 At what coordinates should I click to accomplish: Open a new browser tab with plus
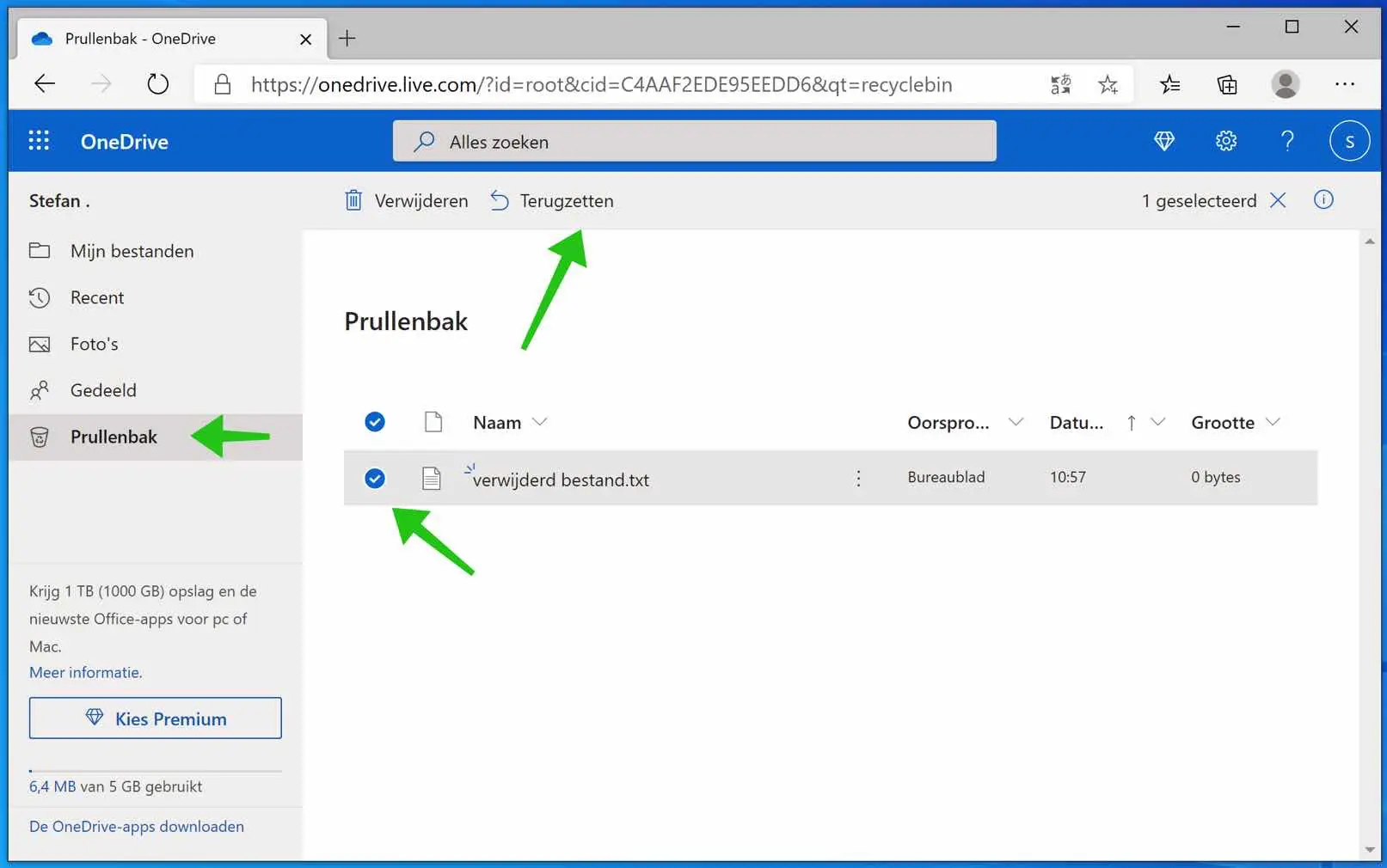[x=347, y=39]
